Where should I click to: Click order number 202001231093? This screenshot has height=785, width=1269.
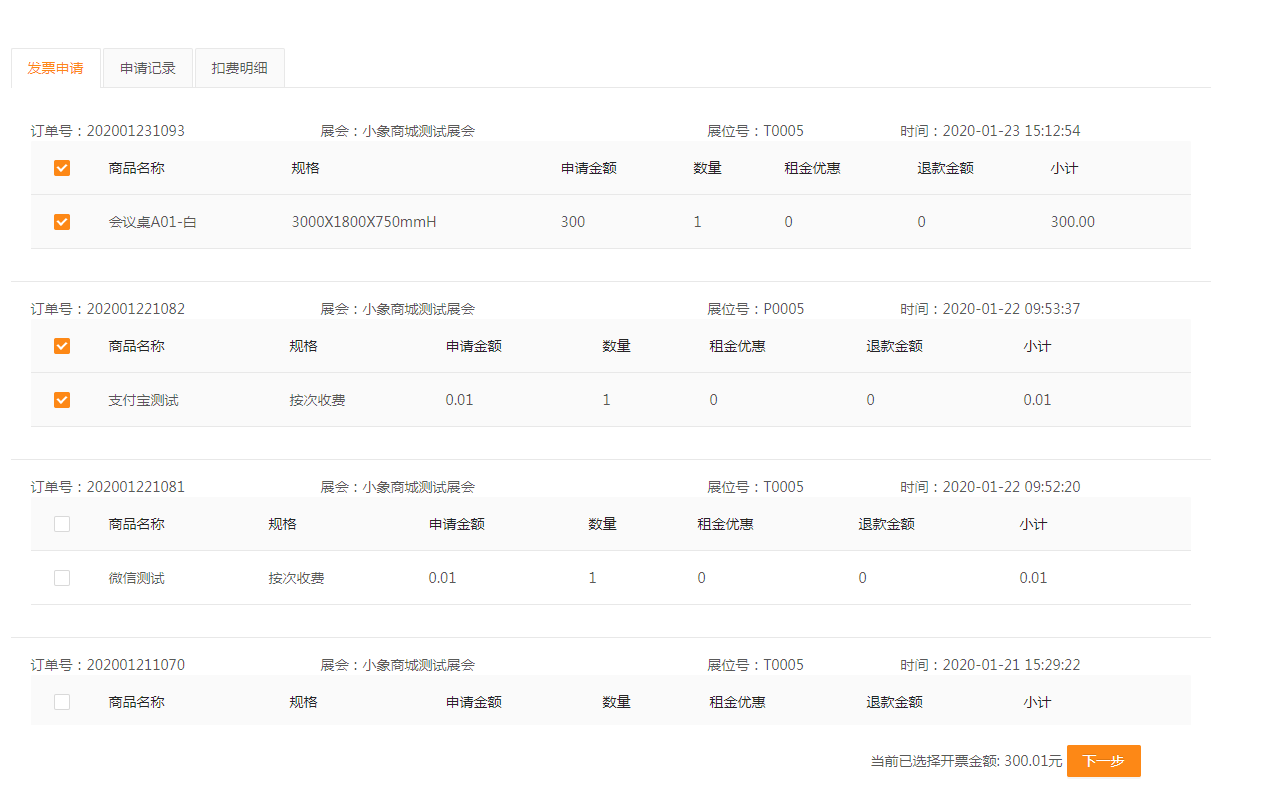point(136,131)
